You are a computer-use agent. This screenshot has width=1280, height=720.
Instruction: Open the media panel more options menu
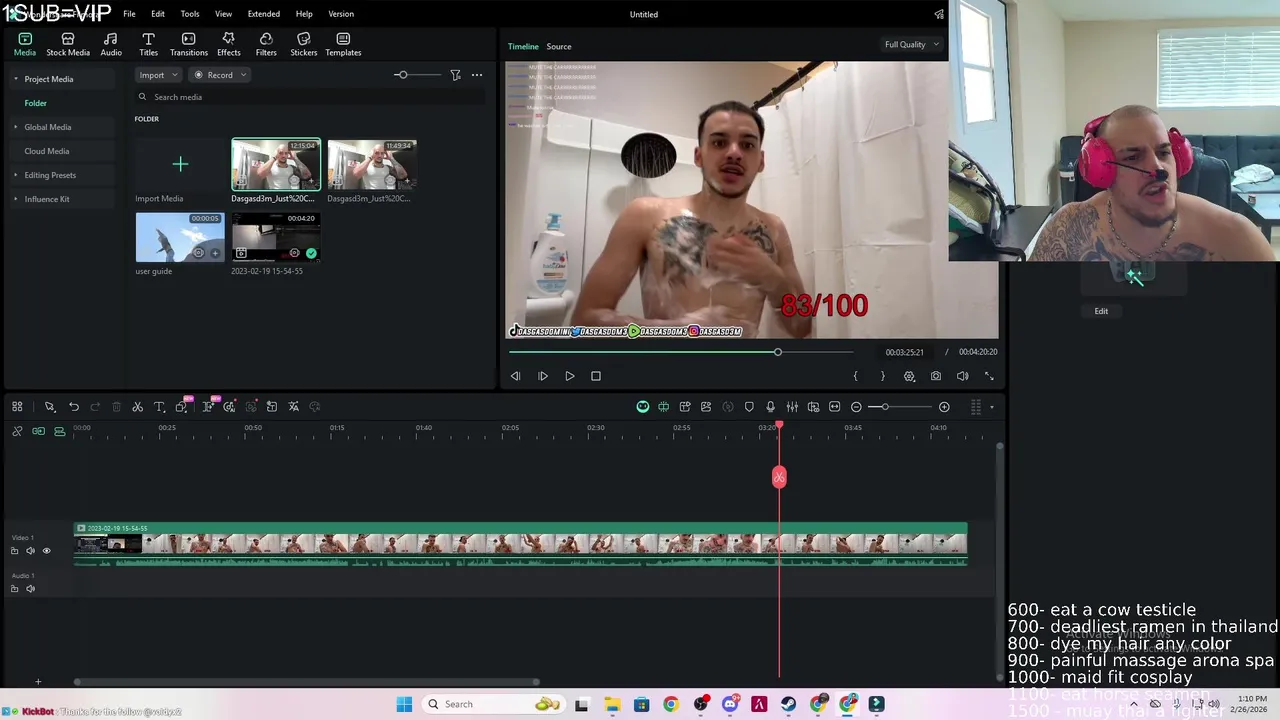coord(477,75)
